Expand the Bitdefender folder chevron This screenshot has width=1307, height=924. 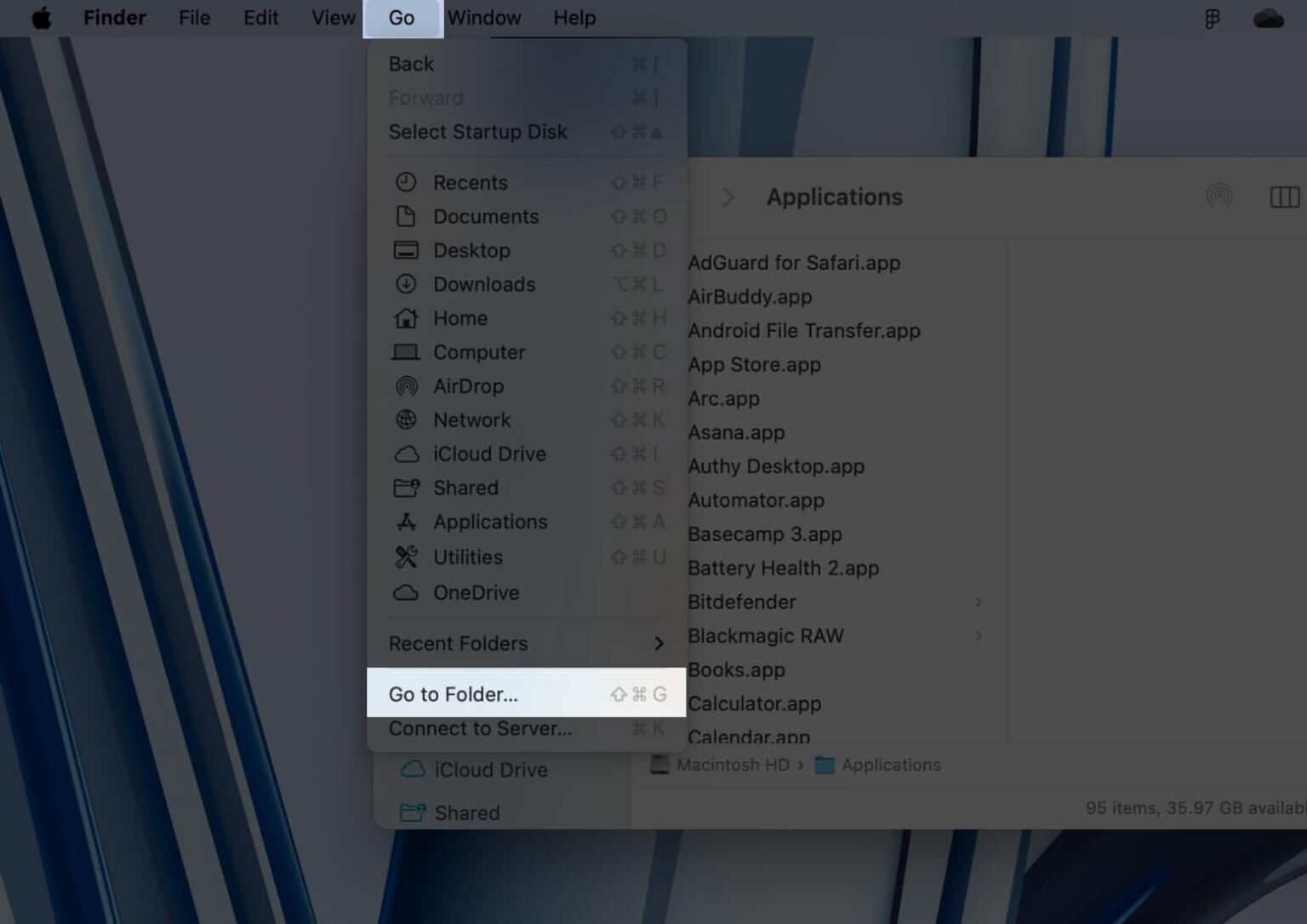[x=976, y=602]
